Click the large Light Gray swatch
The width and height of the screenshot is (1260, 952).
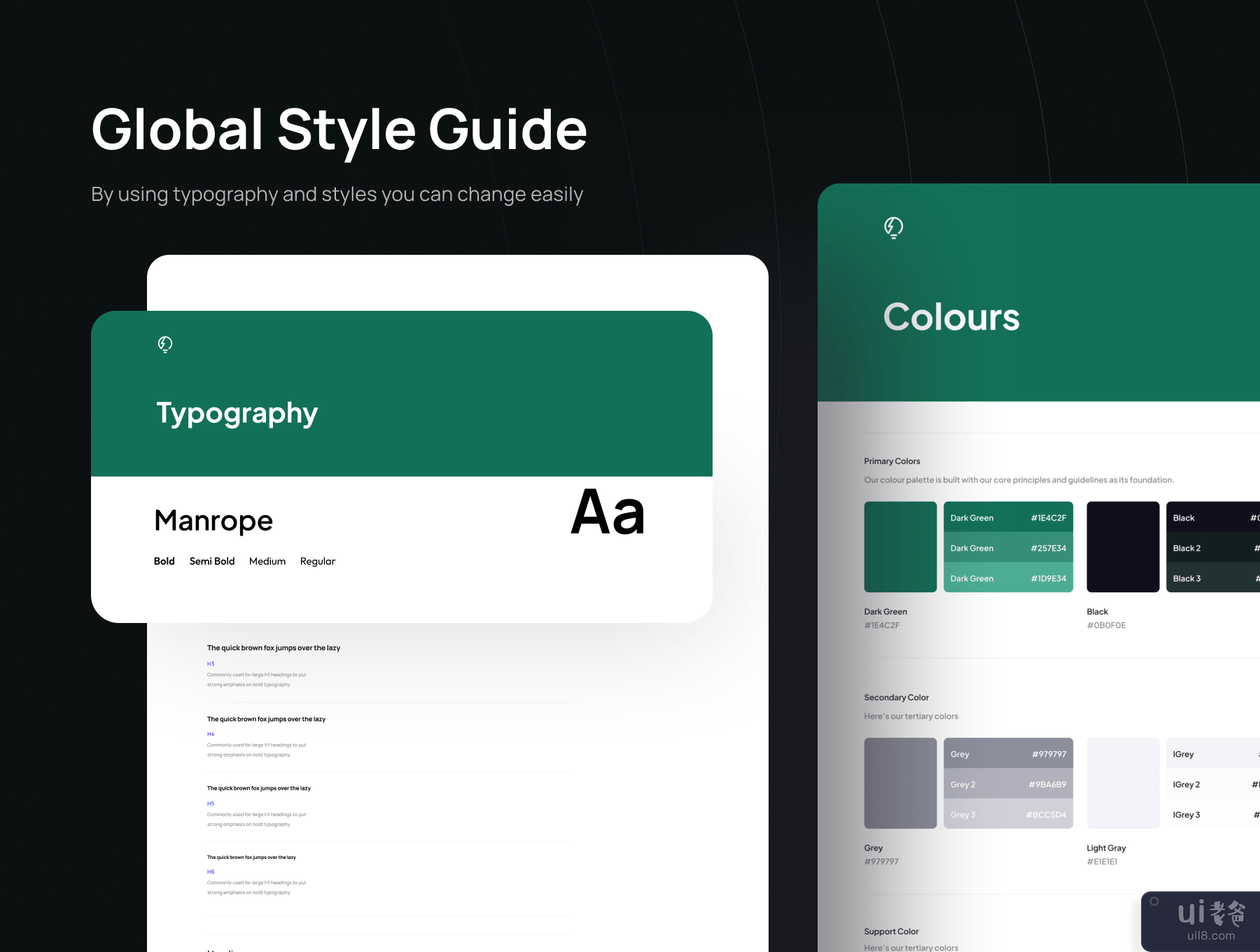pyautogui.click(x=1123, y=783)
